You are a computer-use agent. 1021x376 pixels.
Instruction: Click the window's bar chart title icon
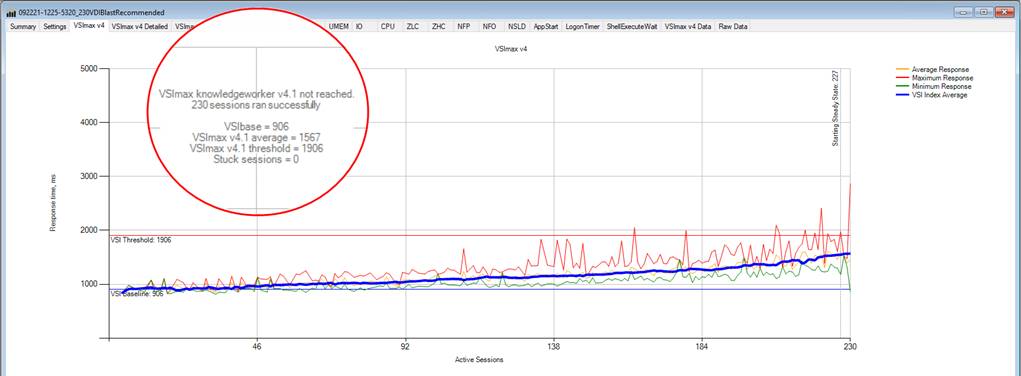tap(11, 12)
